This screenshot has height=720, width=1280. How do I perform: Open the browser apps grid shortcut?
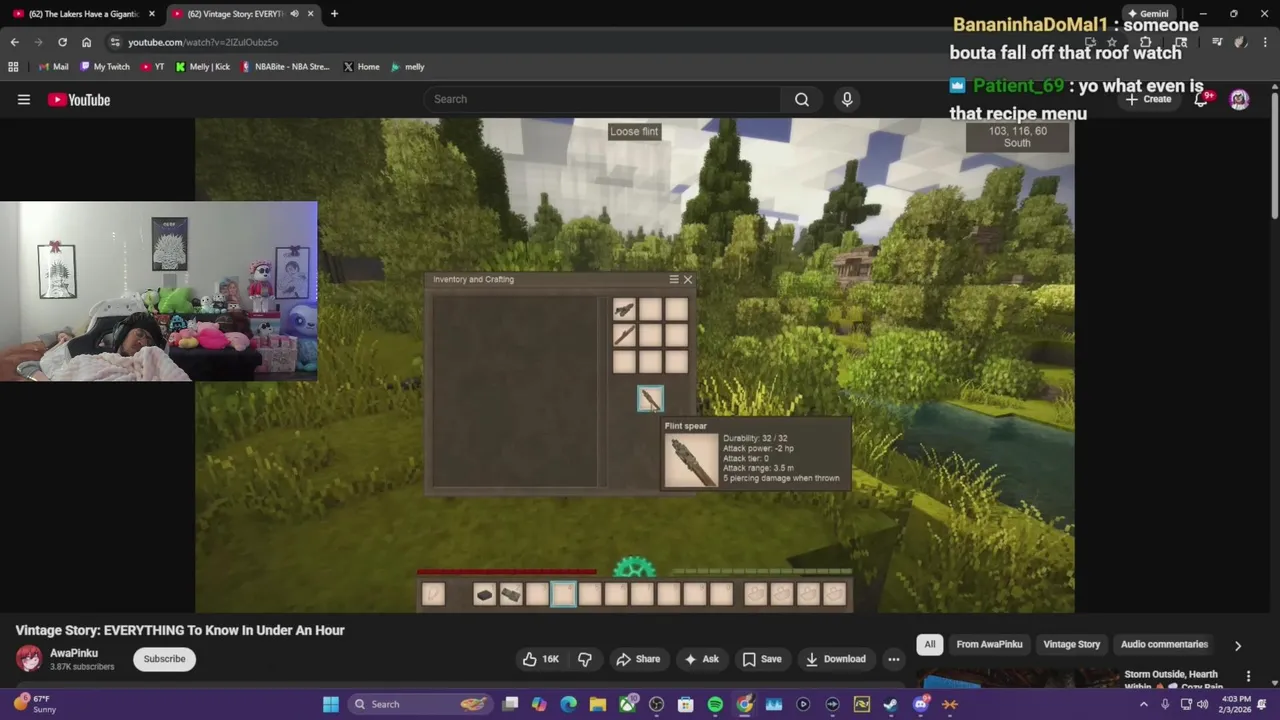13,67
